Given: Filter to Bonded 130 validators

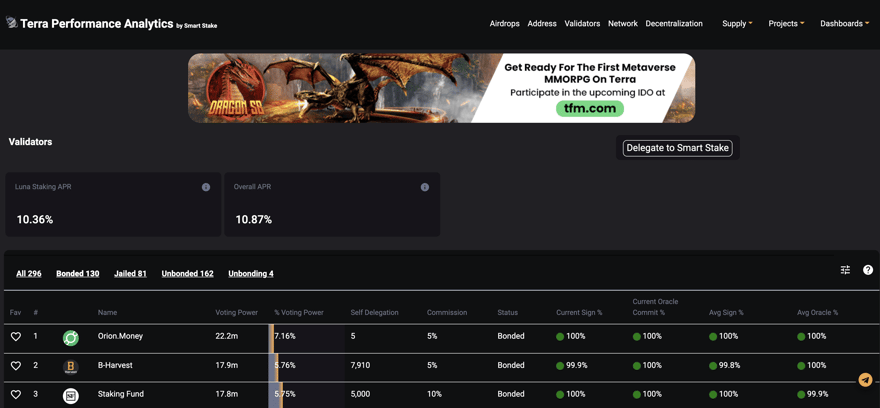Looking at the screenshot, I should (x=77, y=274).
